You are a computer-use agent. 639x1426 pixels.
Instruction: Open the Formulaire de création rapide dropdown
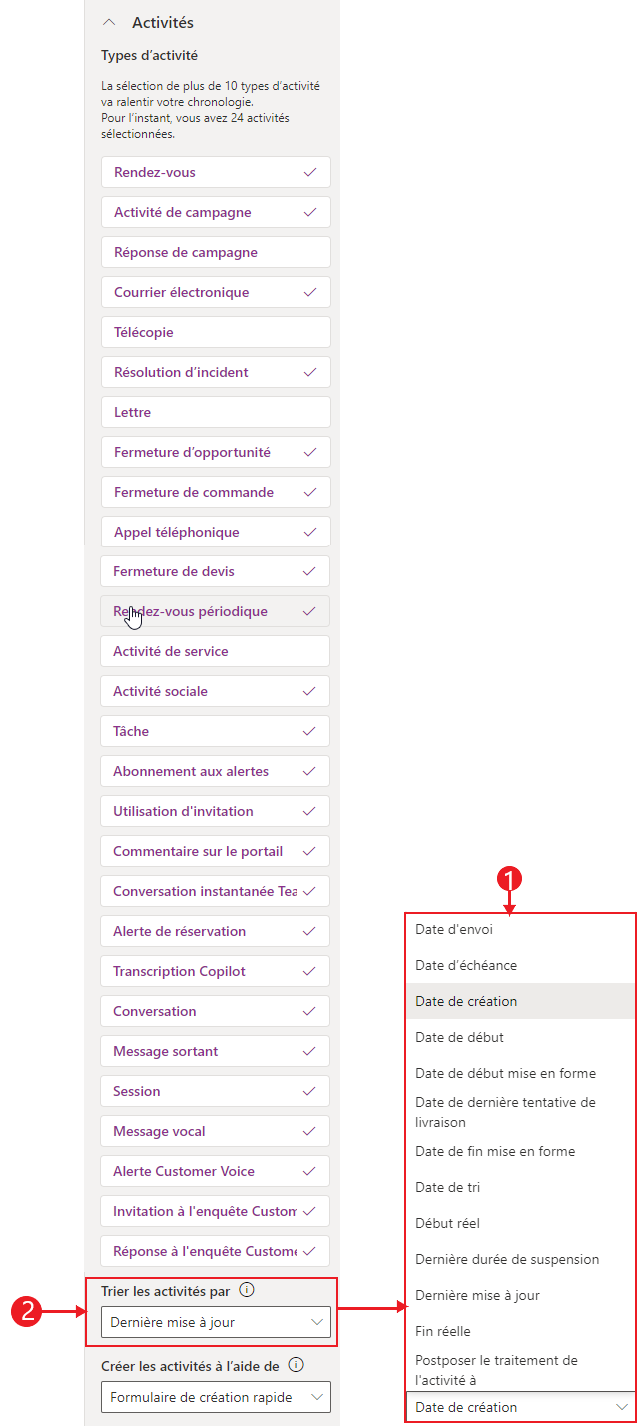(x=215, y=1396)
